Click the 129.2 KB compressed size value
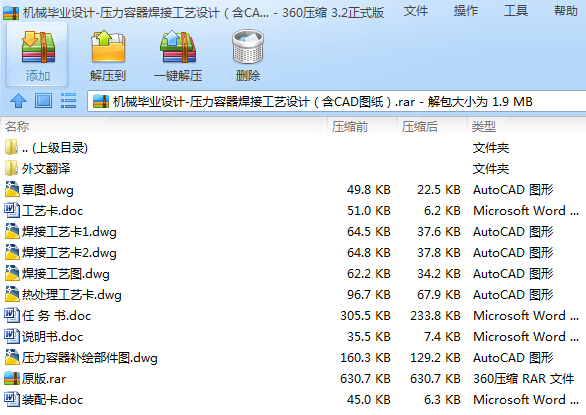The width and height of the screenshot is (586, 415). point(435,357)
